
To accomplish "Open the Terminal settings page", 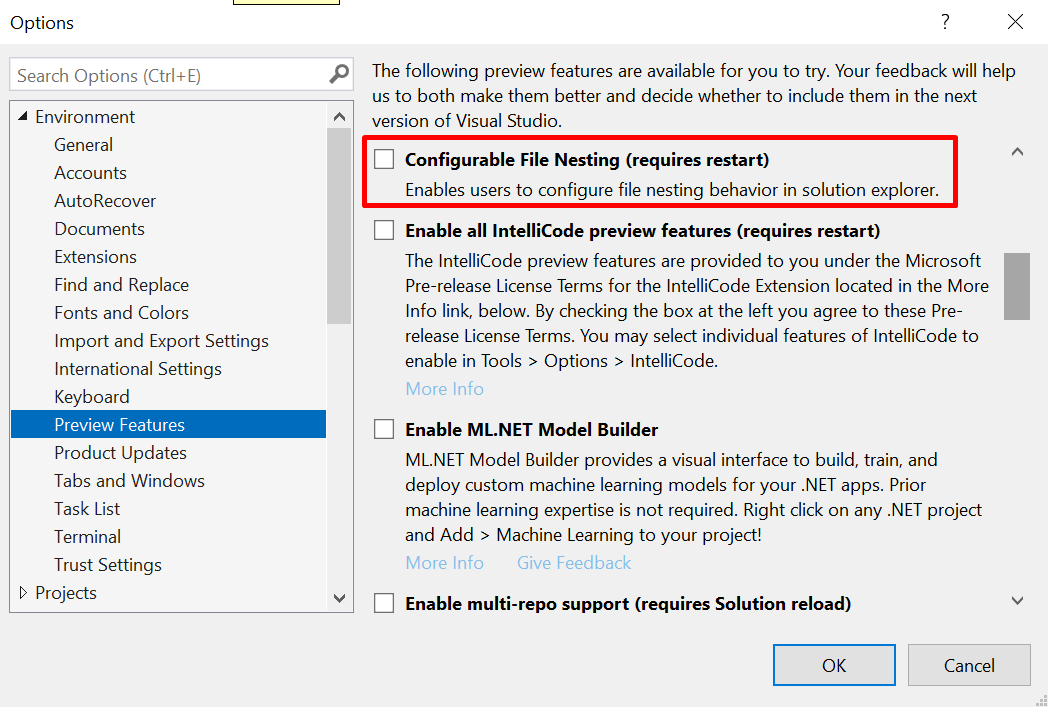I will 87,536.
